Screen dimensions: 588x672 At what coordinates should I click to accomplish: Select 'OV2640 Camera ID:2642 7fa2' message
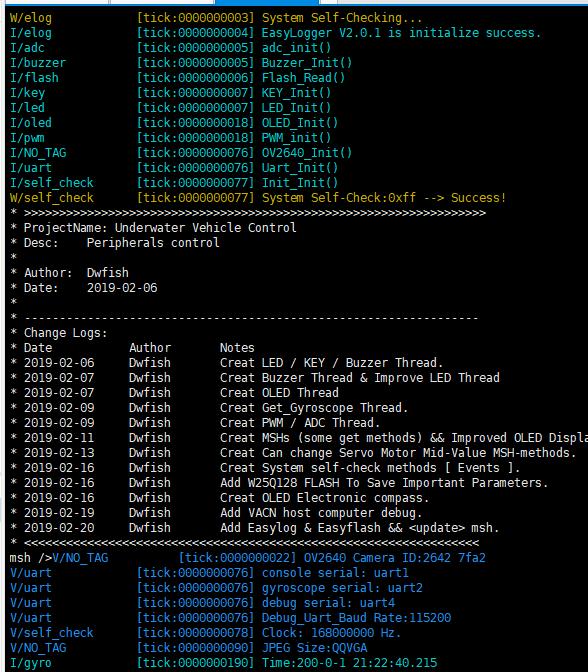[395, 558]
